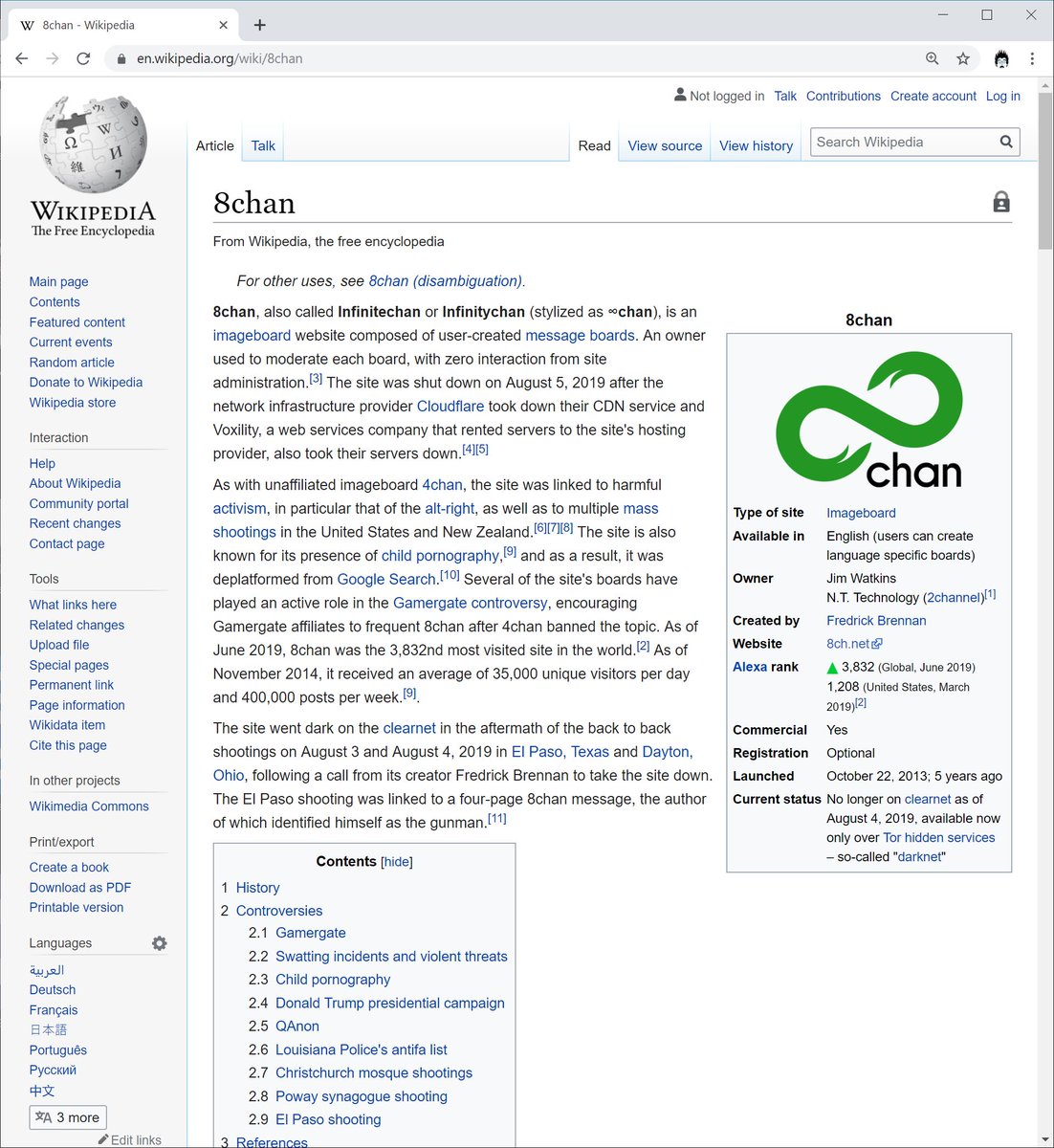Open the View source tab
Screen dimensions: 1054x1148
pos(665,145)
